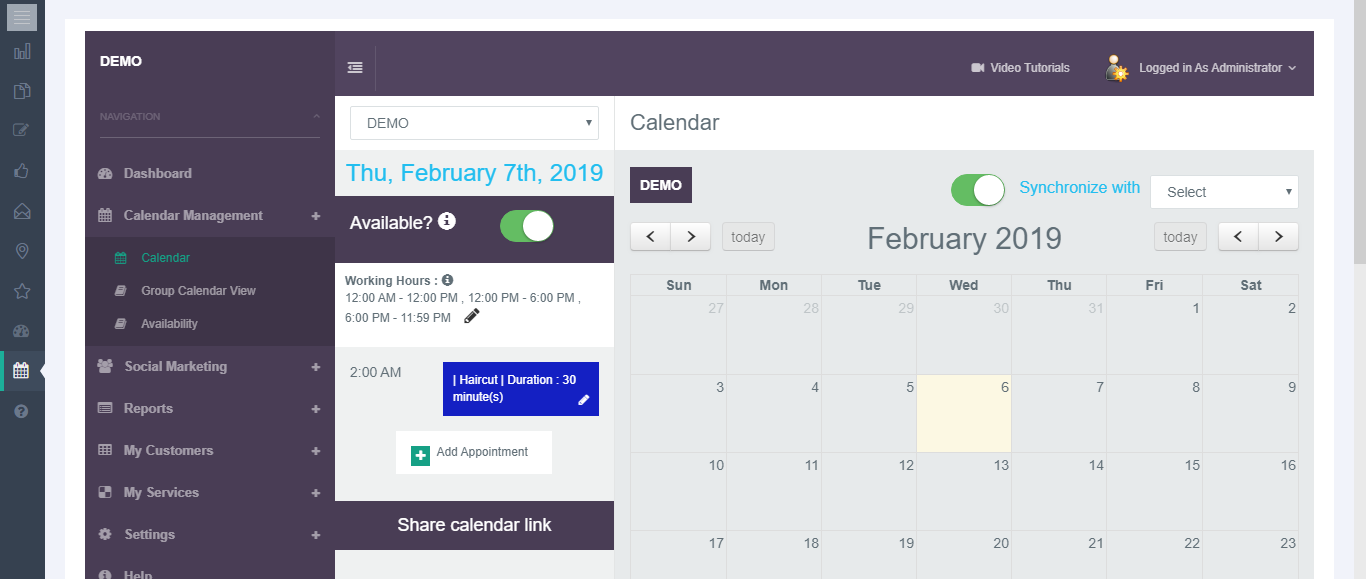This screenshot has height=579, width=1366.
Task: Open the DEMO calendar dropdown
Action: tap(474, 123)
